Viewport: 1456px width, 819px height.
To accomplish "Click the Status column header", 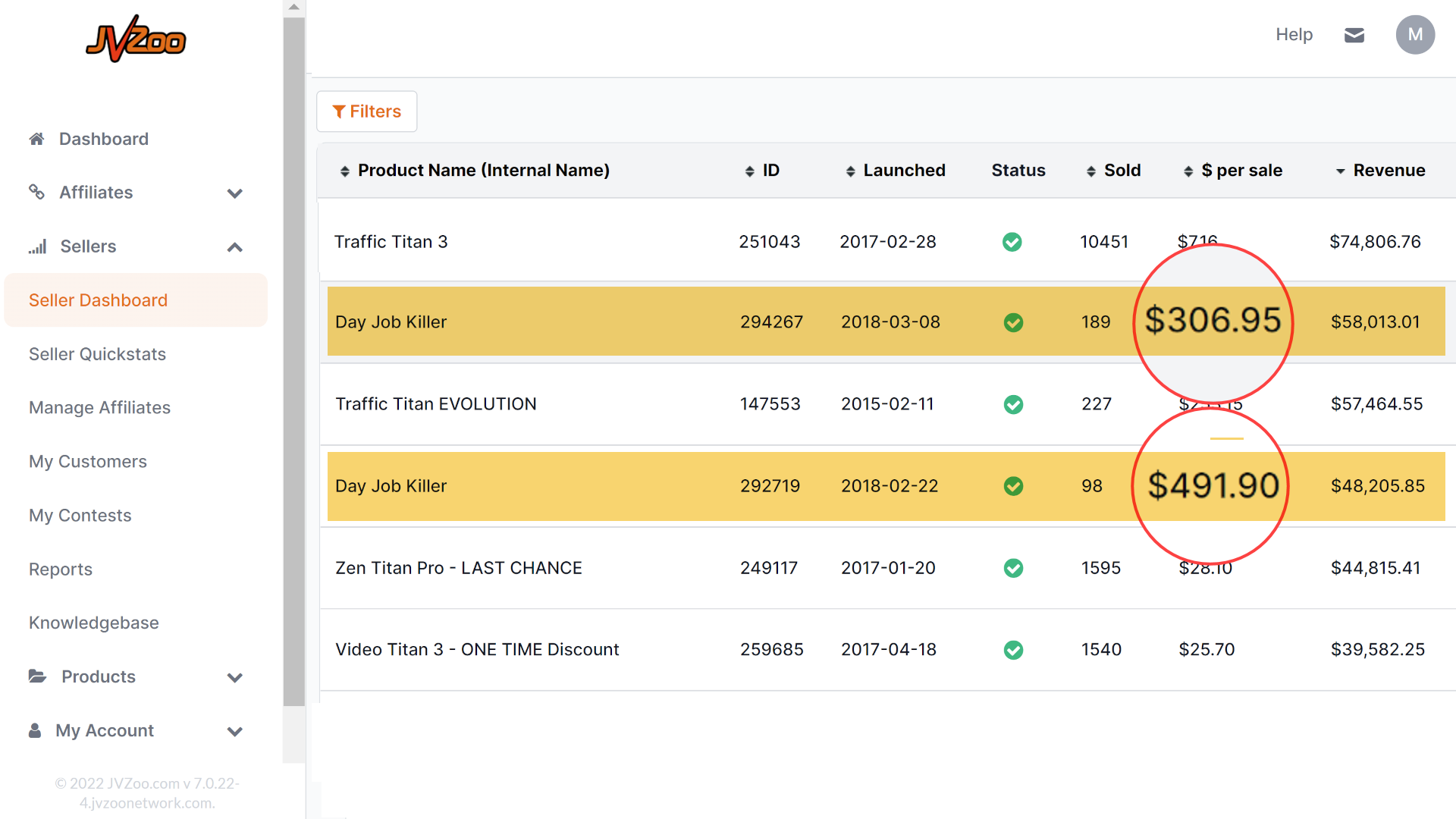I will click(x=1018, y=171).
